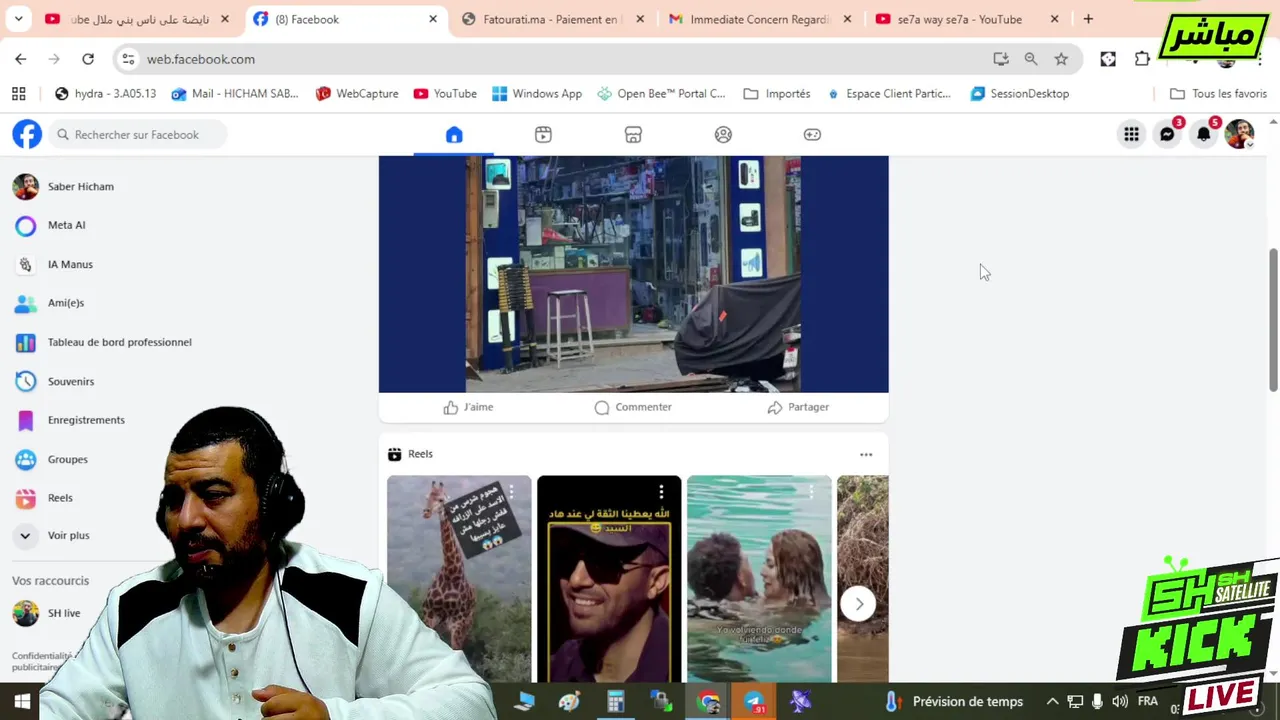The image size is (1280, 720).
Task: Open the account profile picture menu
Action: point(1239,134)
